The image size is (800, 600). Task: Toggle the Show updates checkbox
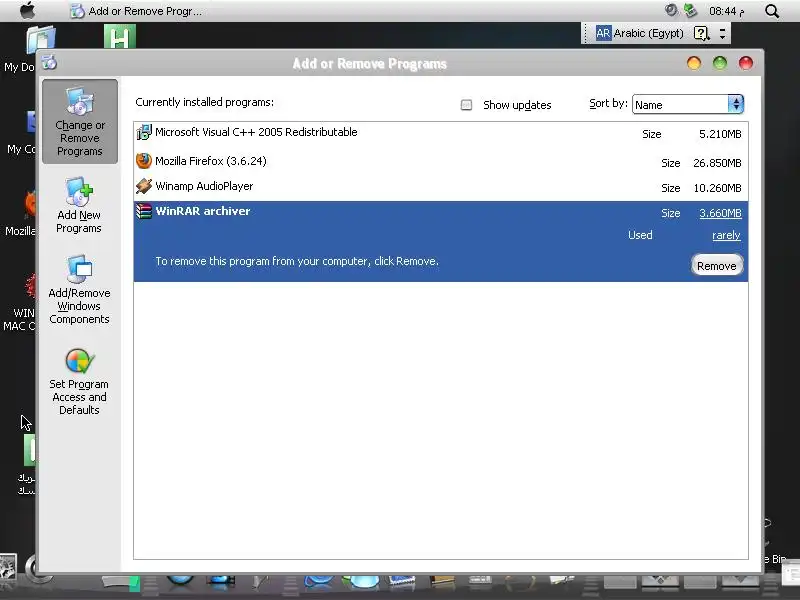pos(466,105)
